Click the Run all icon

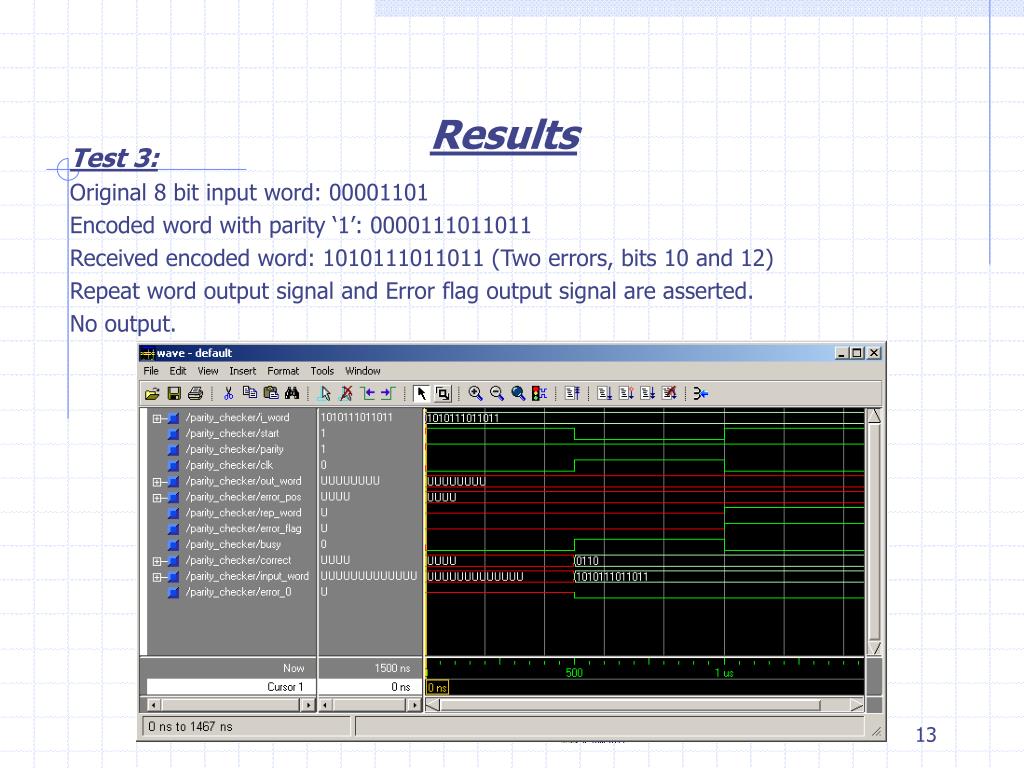click(647, 394)
